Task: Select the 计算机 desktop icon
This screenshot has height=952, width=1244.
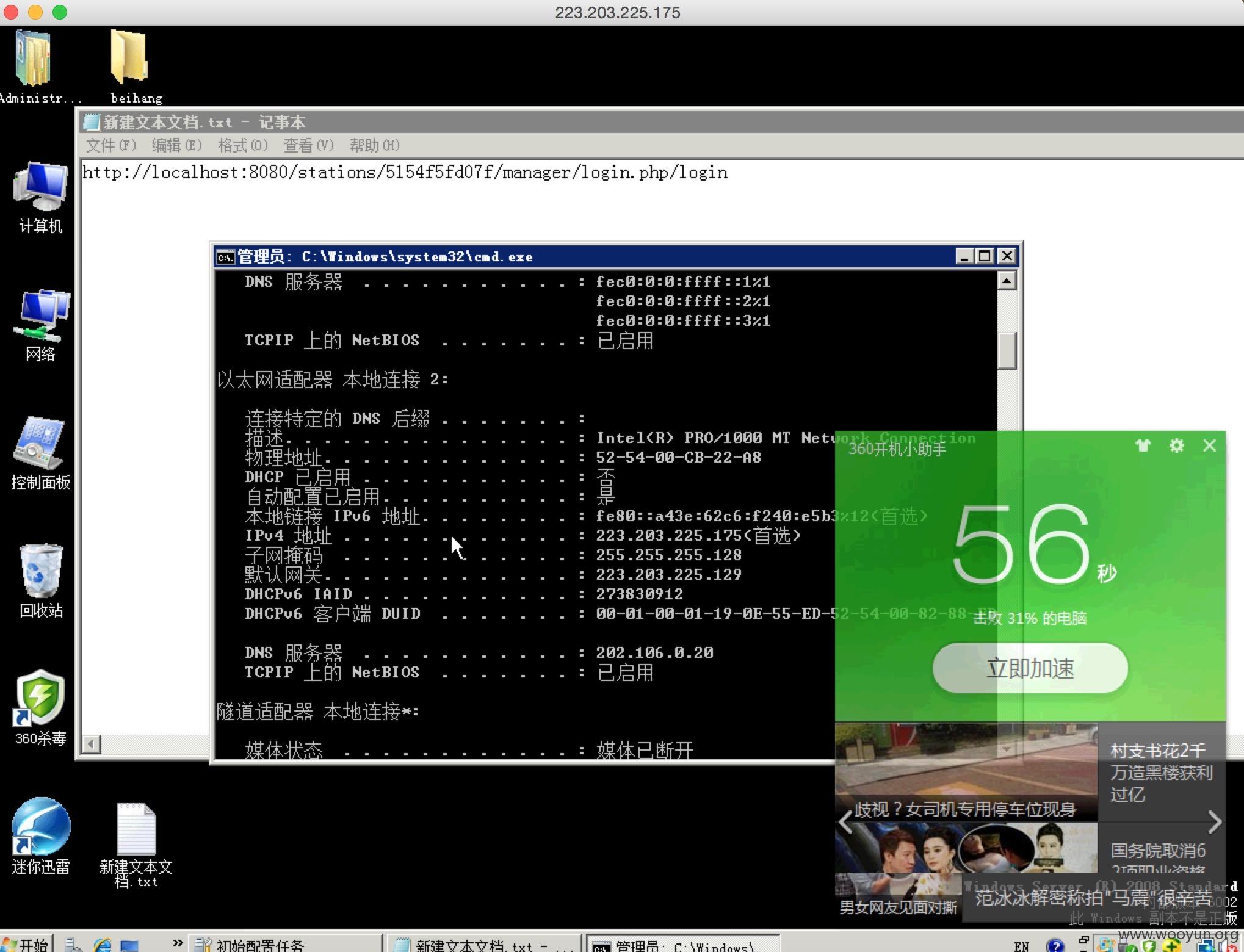Action: coord(40,197)
